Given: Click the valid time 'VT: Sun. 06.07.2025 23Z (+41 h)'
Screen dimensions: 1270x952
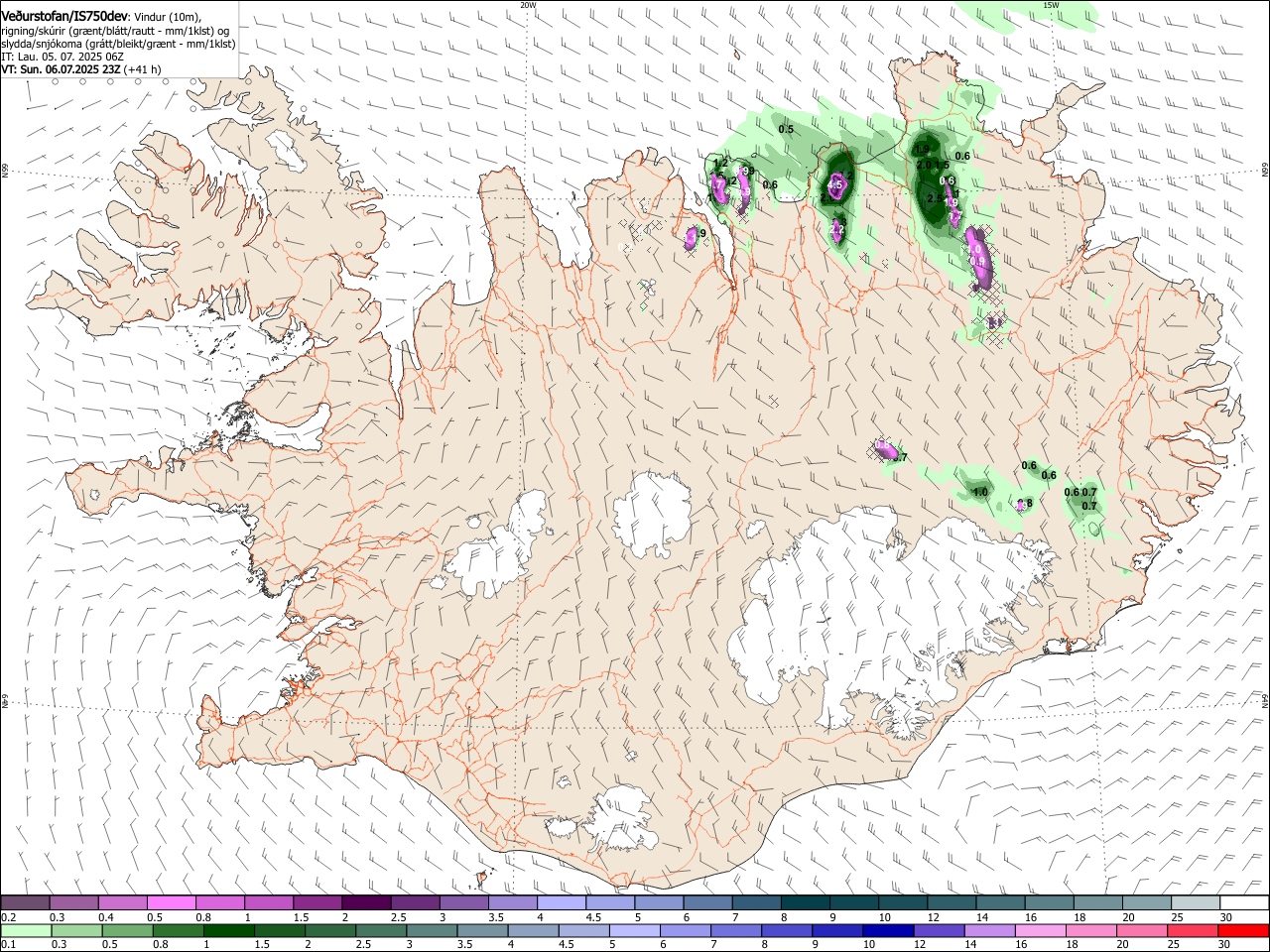Looking at the screenshot, I should 81,69.
